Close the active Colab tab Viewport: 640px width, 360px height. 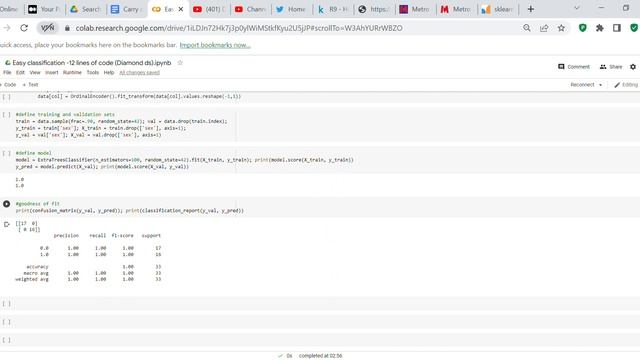[x=181, y=9]
